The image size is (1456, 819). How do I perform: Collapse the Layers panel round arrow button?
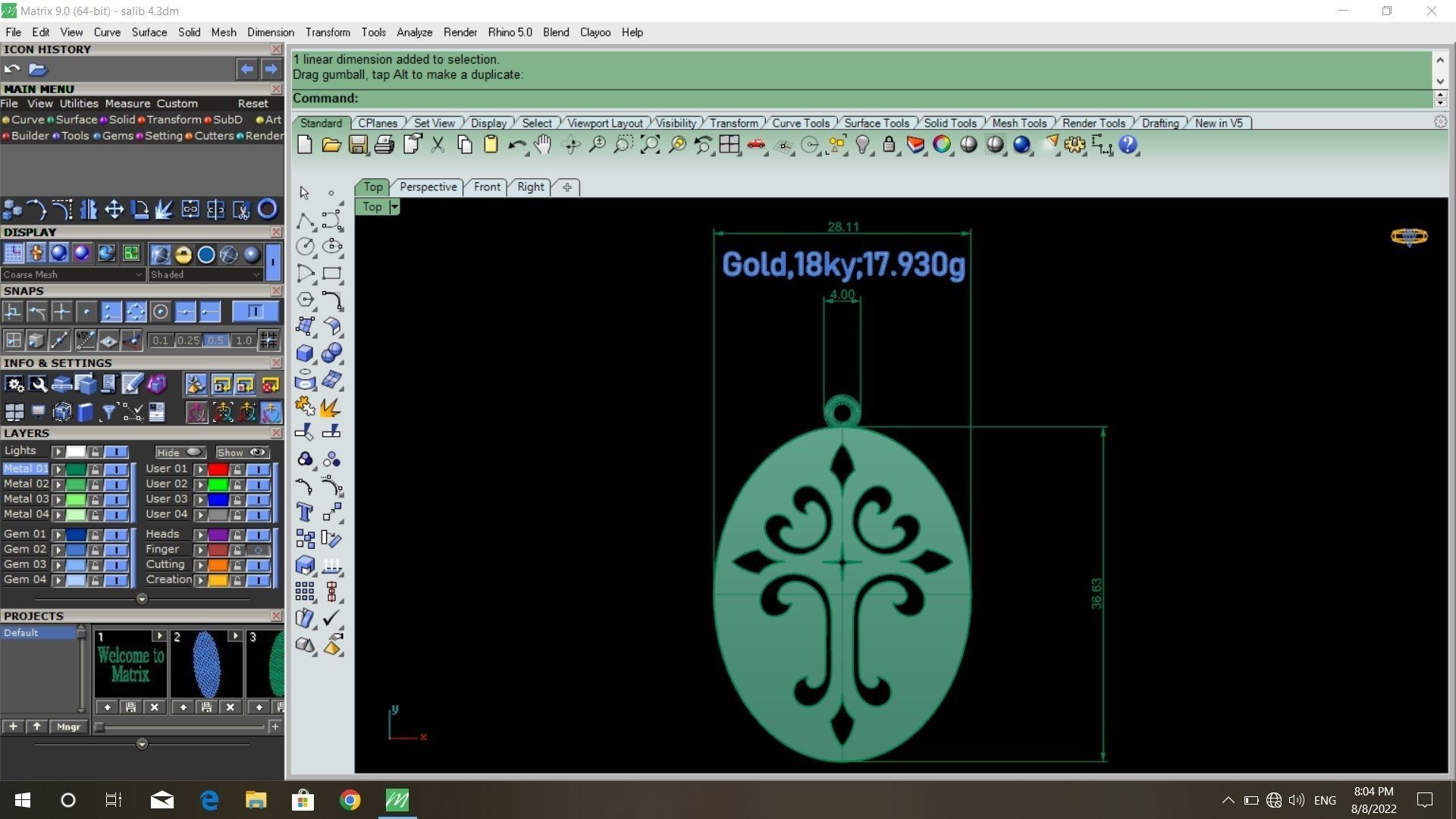(x=142, y=599)
